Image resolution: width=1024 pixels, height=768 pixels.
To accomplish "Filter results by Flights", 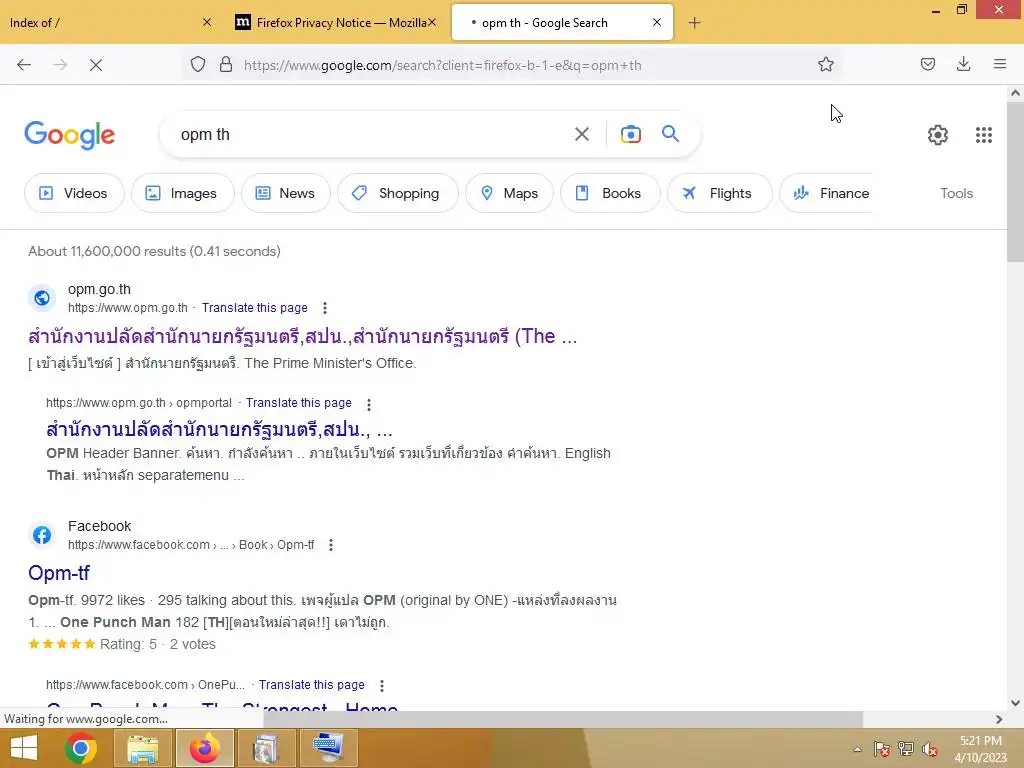I will [720, 193].
